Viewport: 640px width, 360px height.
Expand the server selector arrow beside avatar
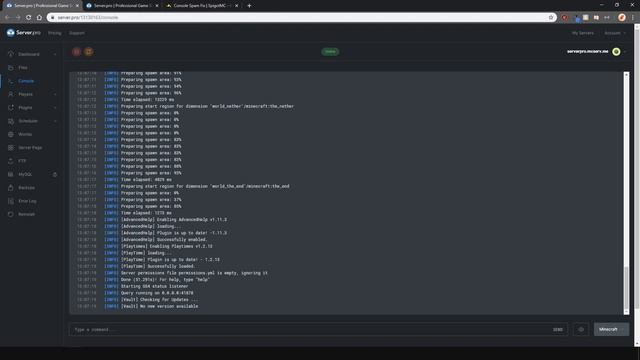(625, 52)
